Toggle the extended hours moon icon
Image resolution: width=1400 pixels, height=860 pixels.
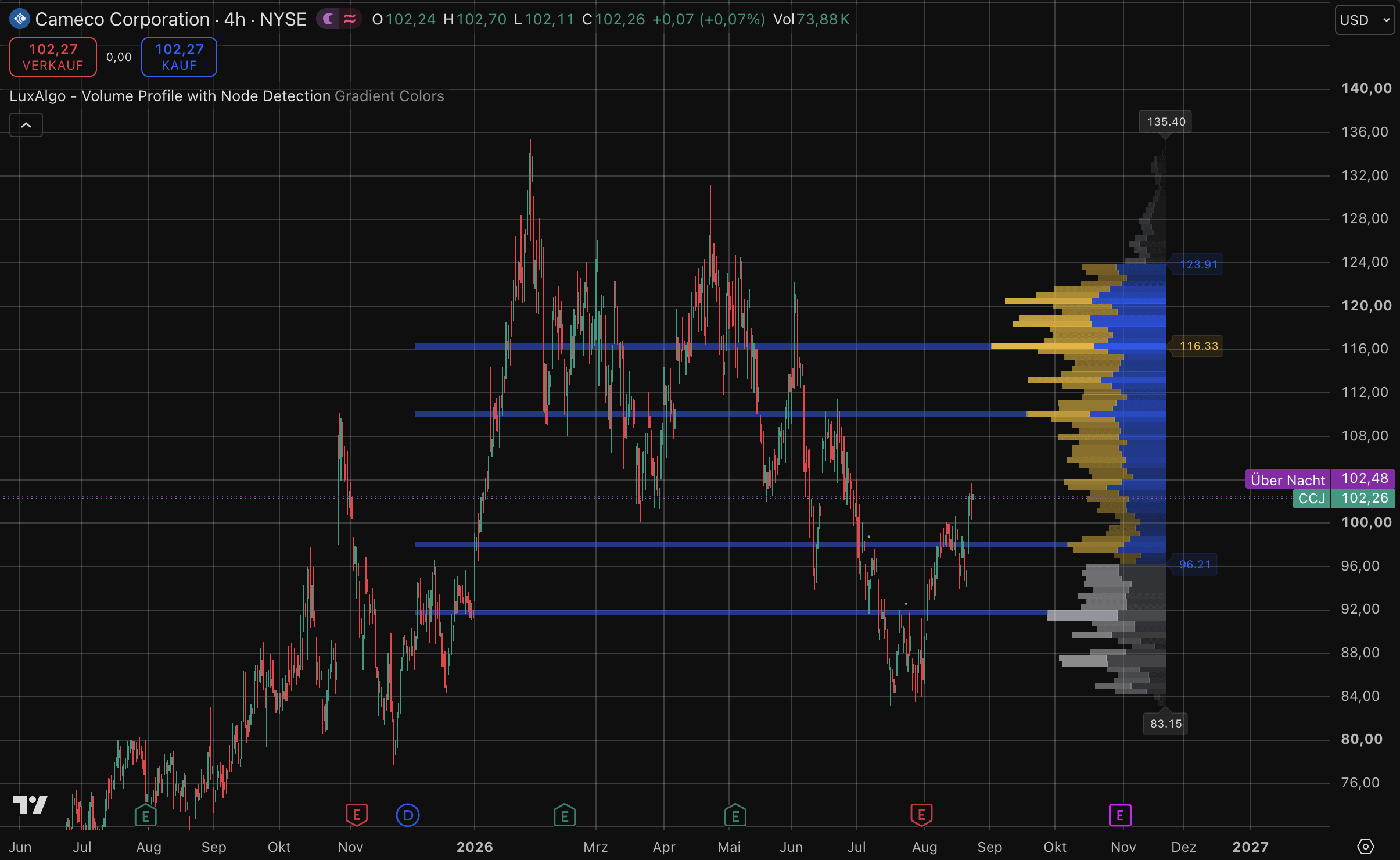coord(328,19)
